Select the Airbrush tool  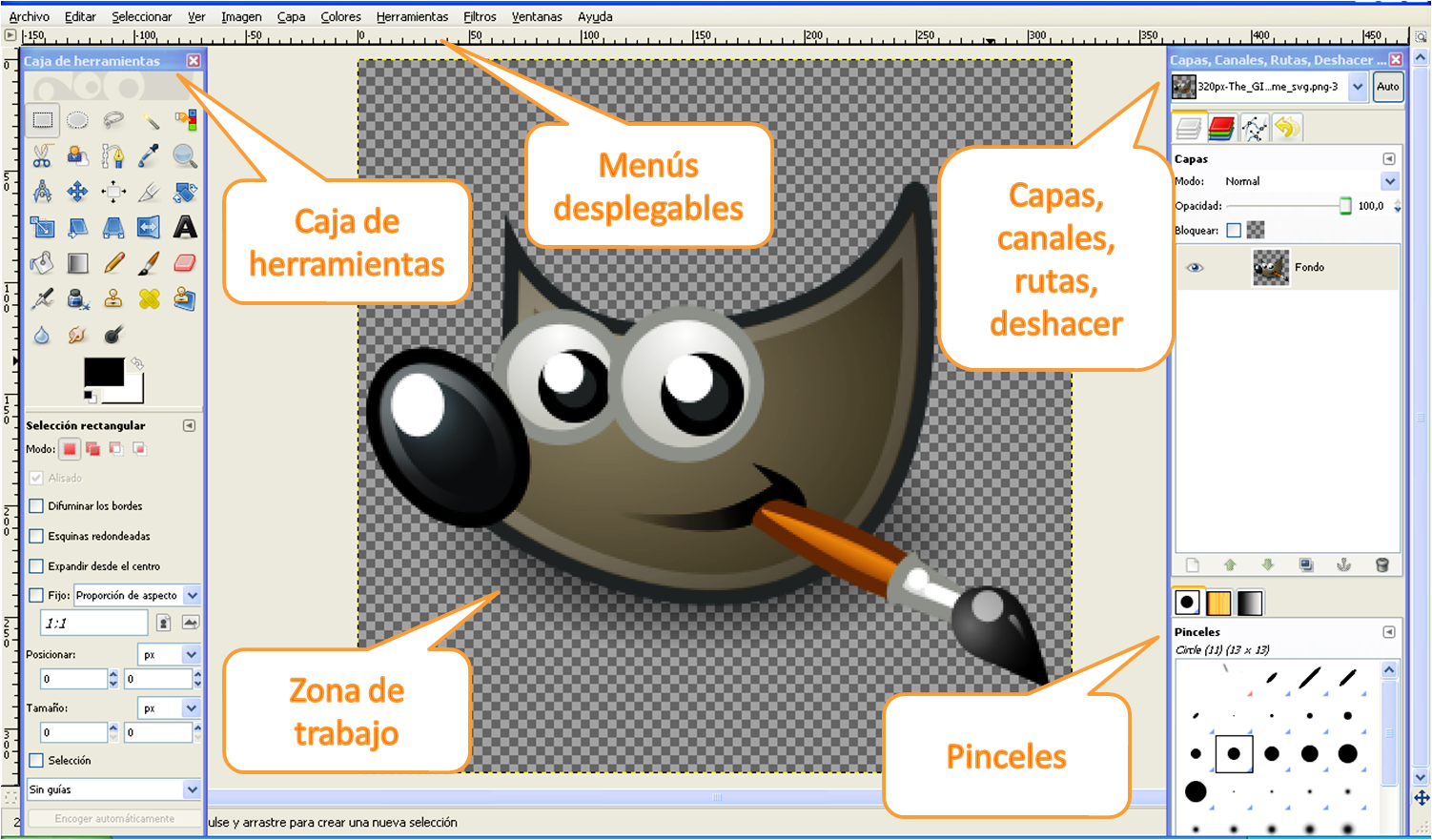[42, 298]
